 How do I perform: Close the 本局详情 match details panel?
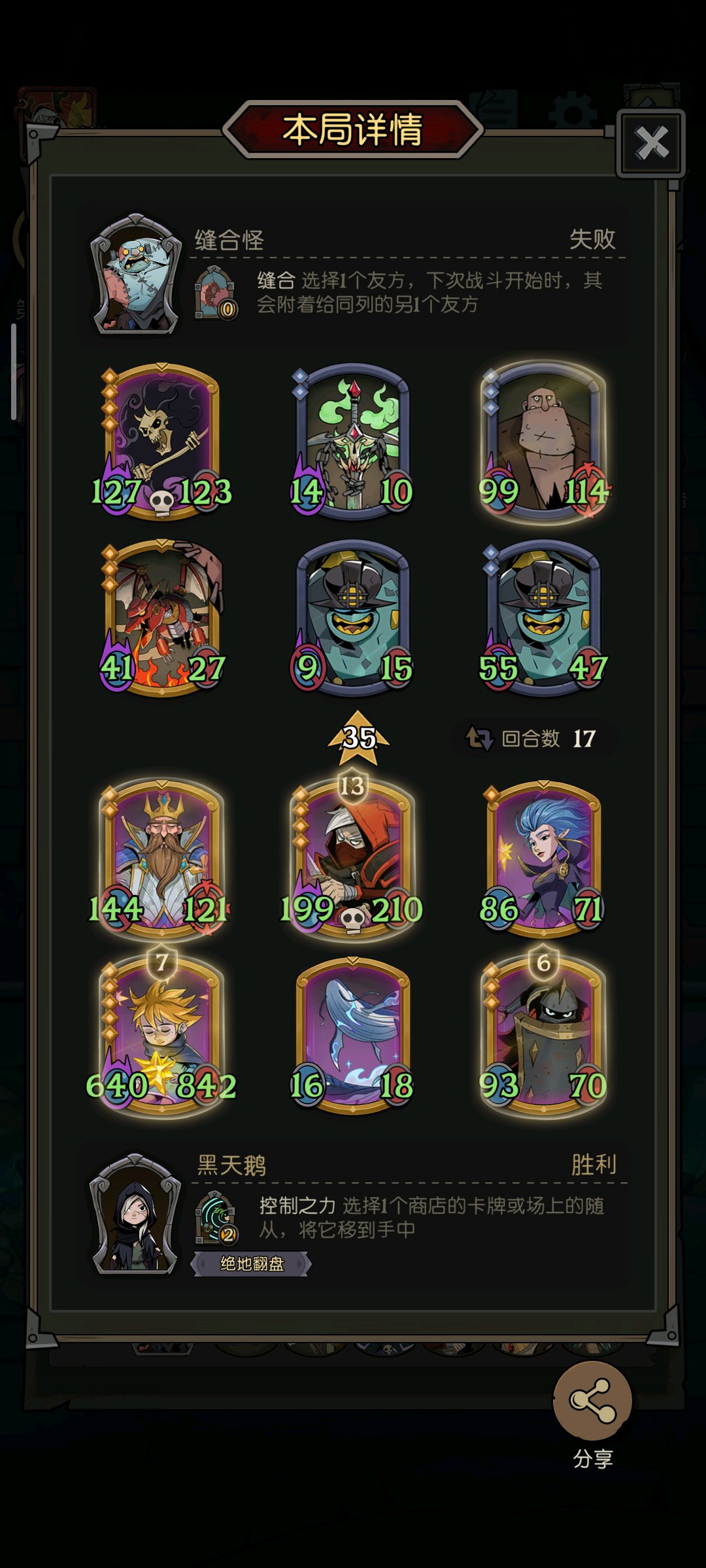(x=651, y=144)
